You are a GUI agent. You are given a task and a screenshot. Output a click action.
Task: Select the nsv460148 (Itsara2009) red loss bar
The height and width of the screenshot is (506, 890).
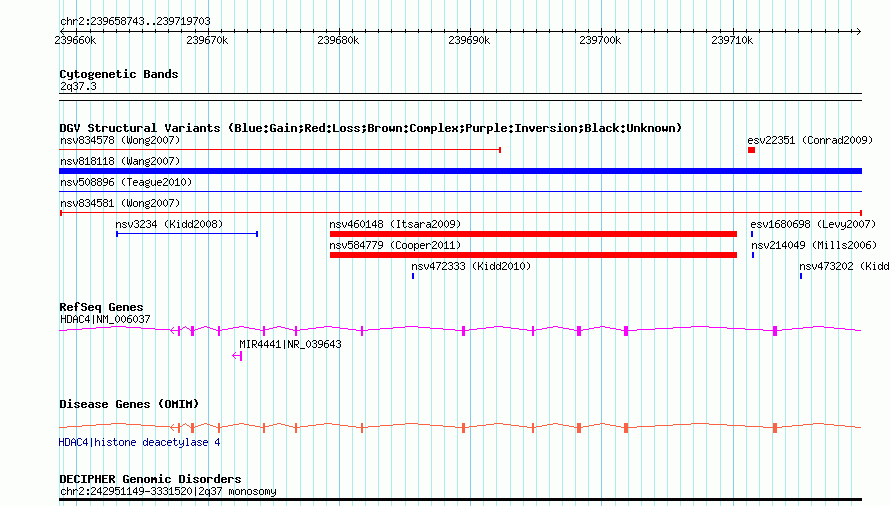(533, 234)
